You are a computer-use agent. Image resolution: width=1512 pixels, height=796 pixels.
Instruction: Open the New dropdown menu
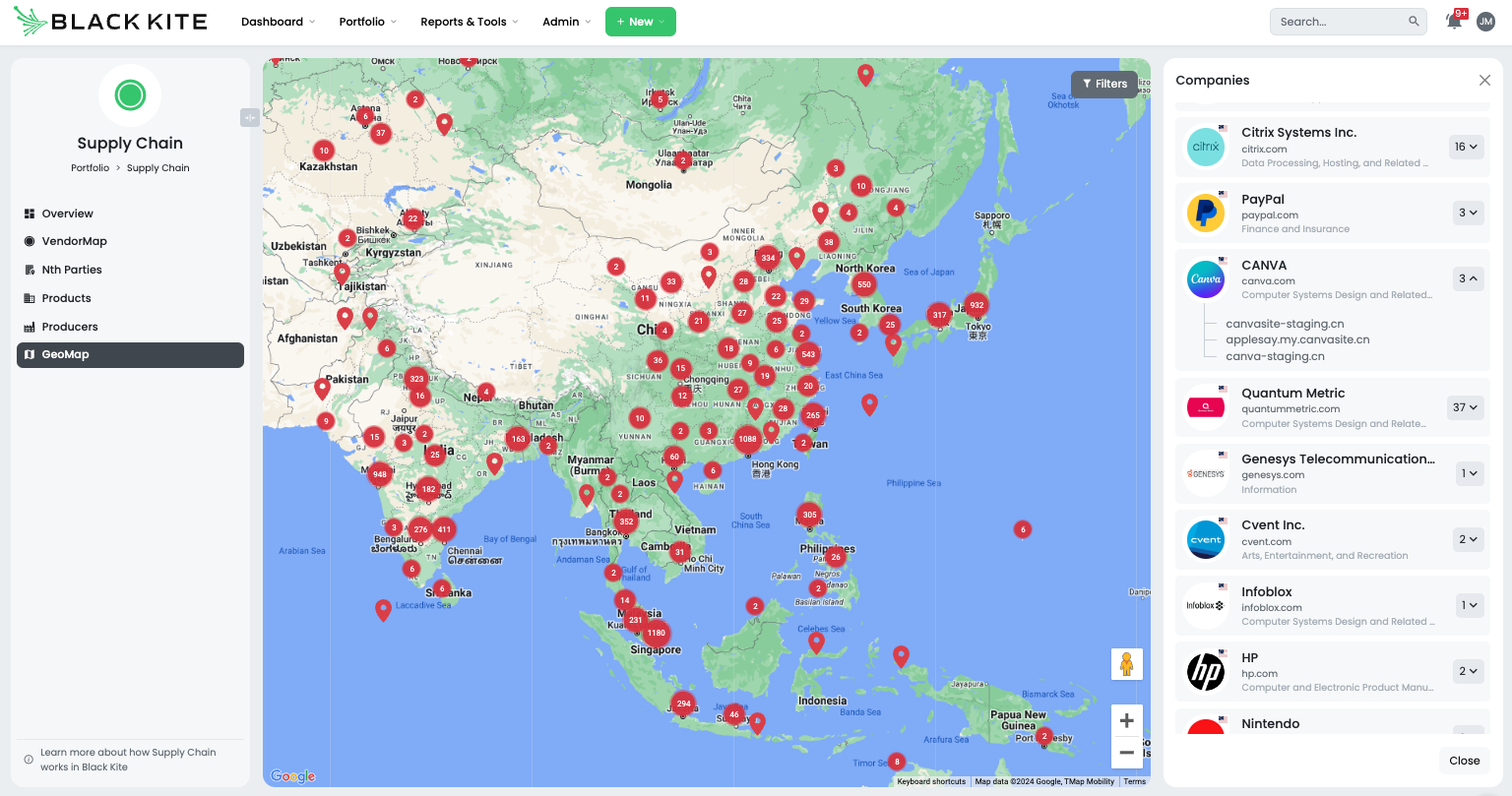641,21
